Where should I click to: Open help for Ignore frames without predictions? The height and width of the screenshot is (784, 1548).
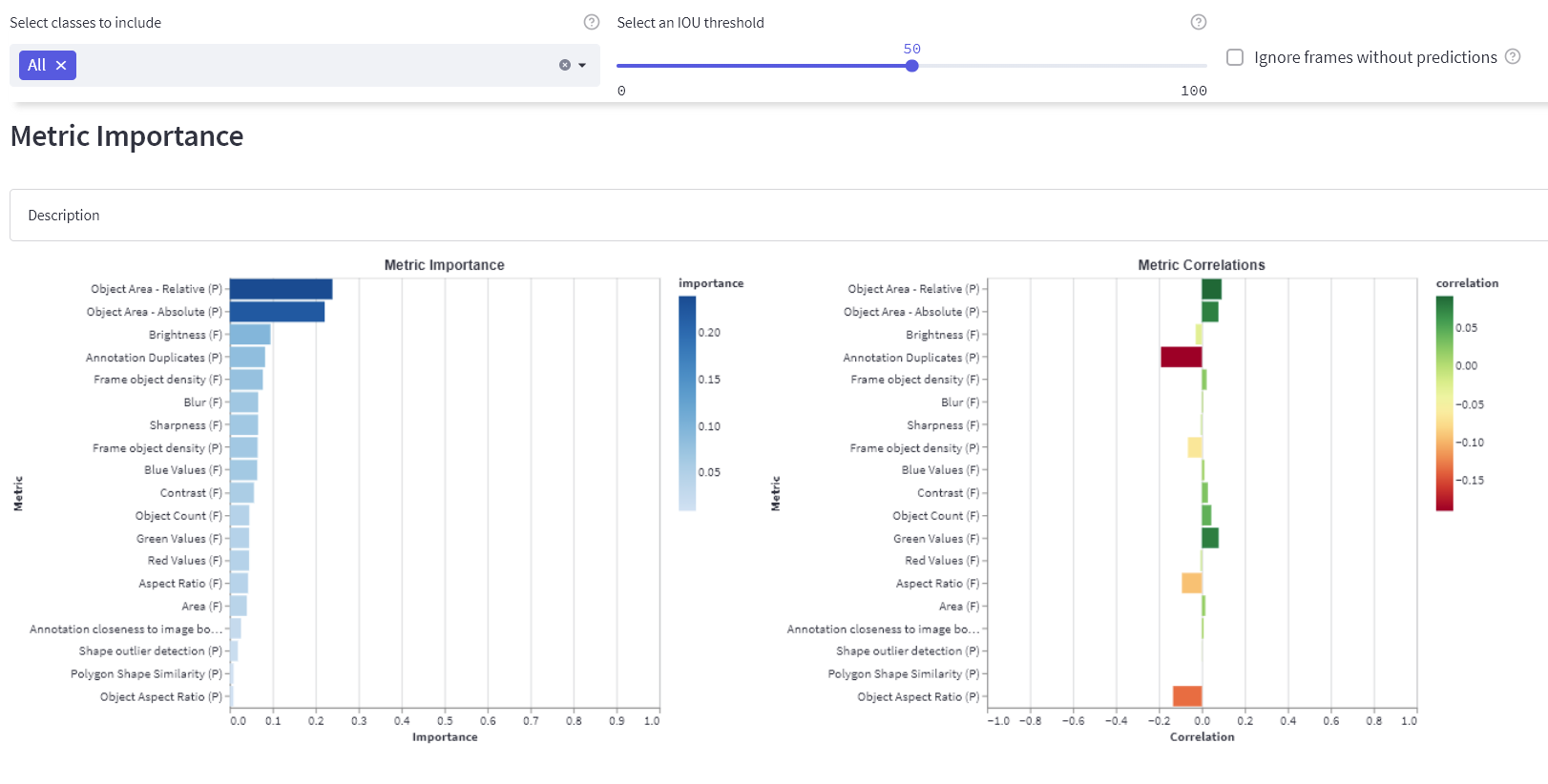[1513, 56]
